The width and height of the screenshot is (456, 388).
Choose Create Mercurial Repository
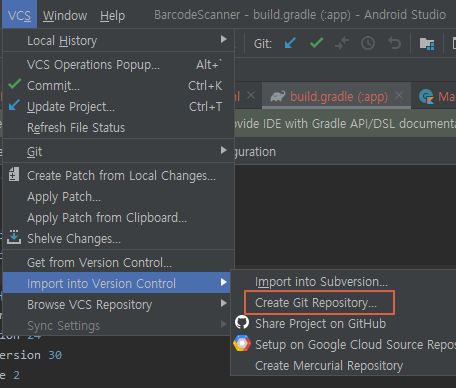pyautogui.click(x=343, y=366)
